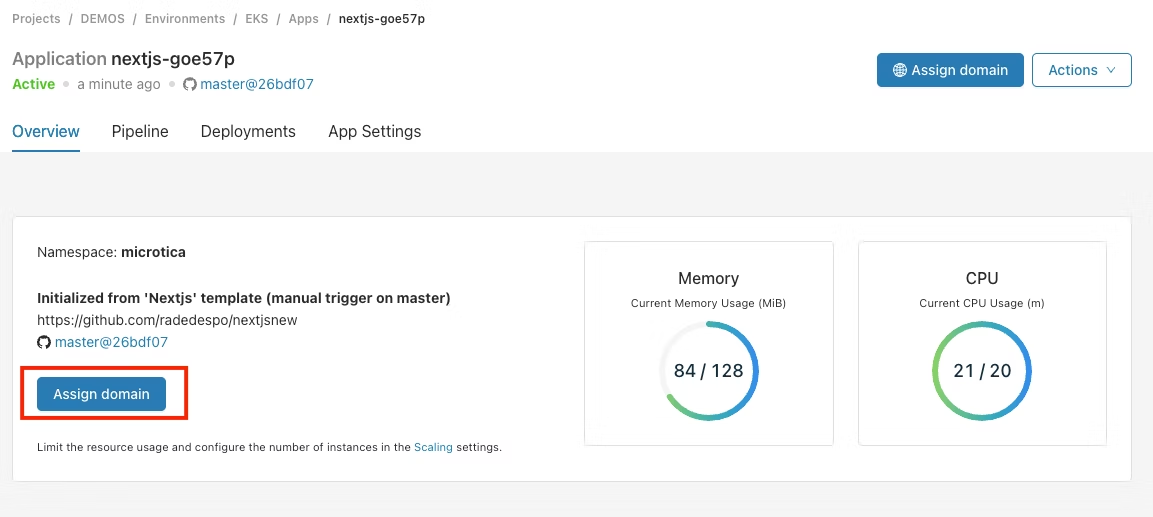Go to EKS breadcrumb
Image resolution: width=1153 pixels, height=517 pixels.
click(x=257, y=18)
